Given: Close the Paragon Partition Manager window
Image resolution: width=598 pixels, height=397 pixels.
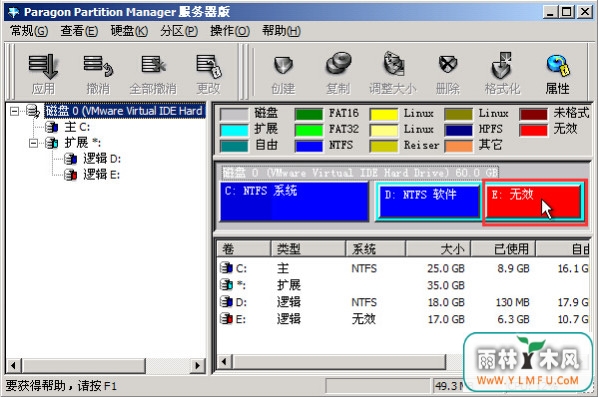Looking at the screenshot, I should click(x=584, y=12).
